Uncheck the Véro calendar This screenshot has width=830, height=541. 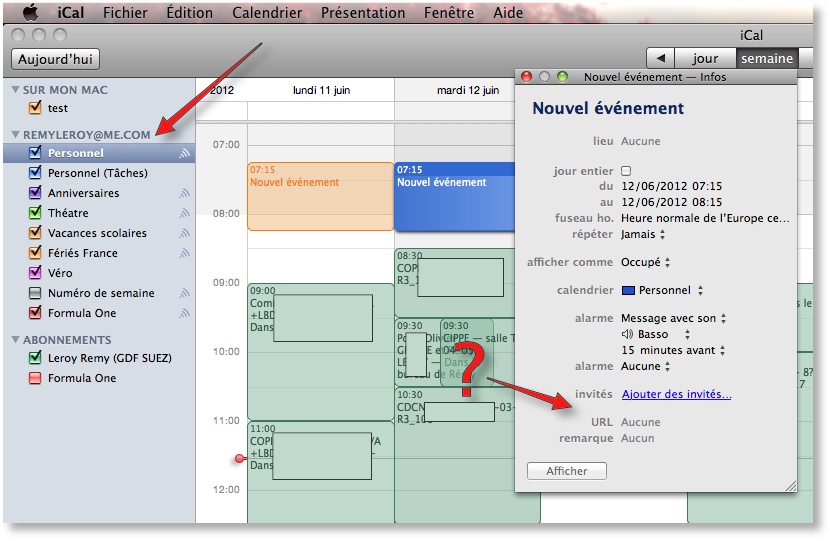(35, 273)
